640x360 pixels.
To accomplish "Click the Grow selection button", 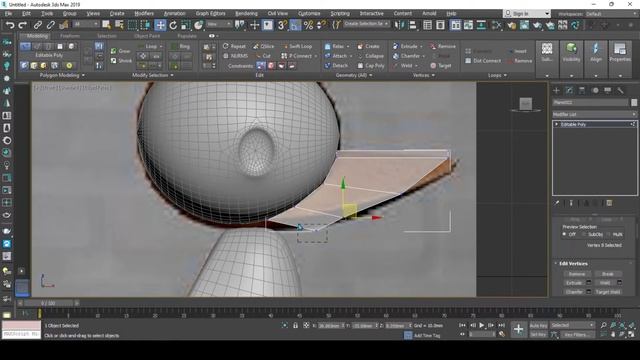I will (x=121, y=51).
